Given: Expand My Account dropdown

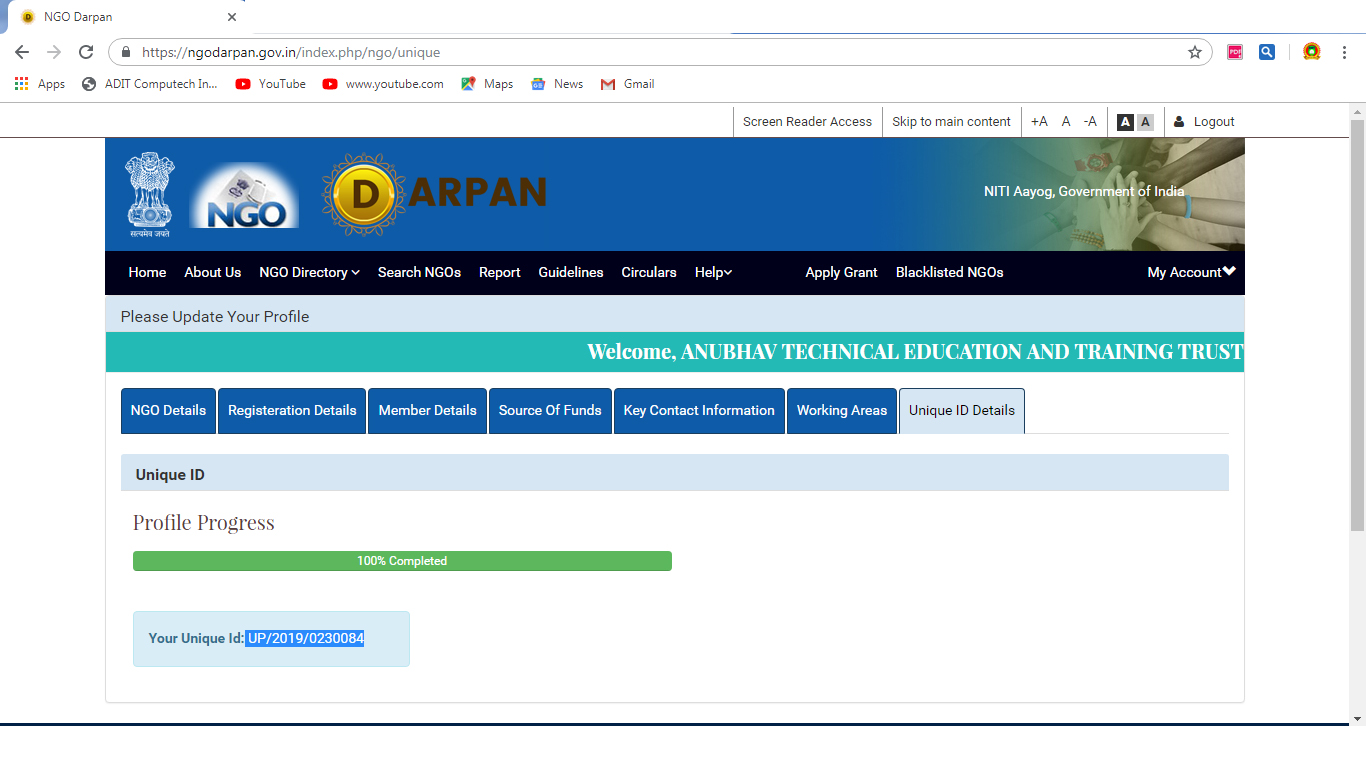Looking at the screenshot, I should pyautogui.click(x=1191, y=272).
